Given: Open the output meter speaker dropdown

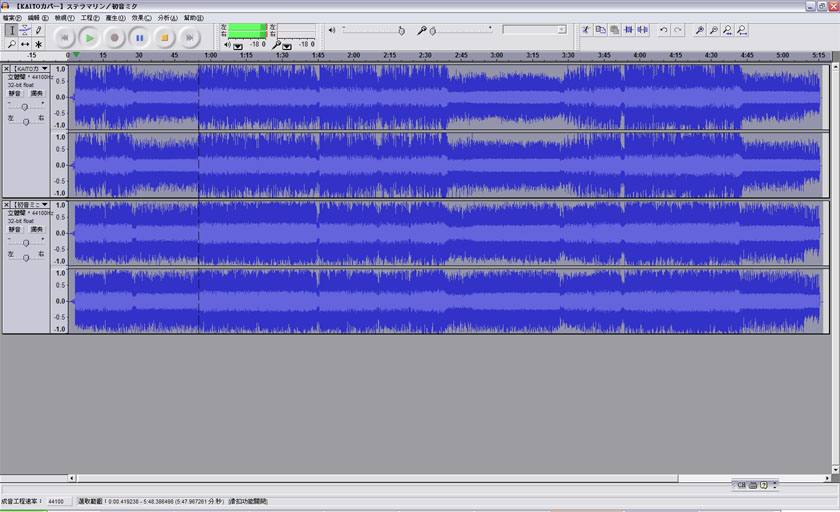Looking at the screenshot, I should point(238,47).
